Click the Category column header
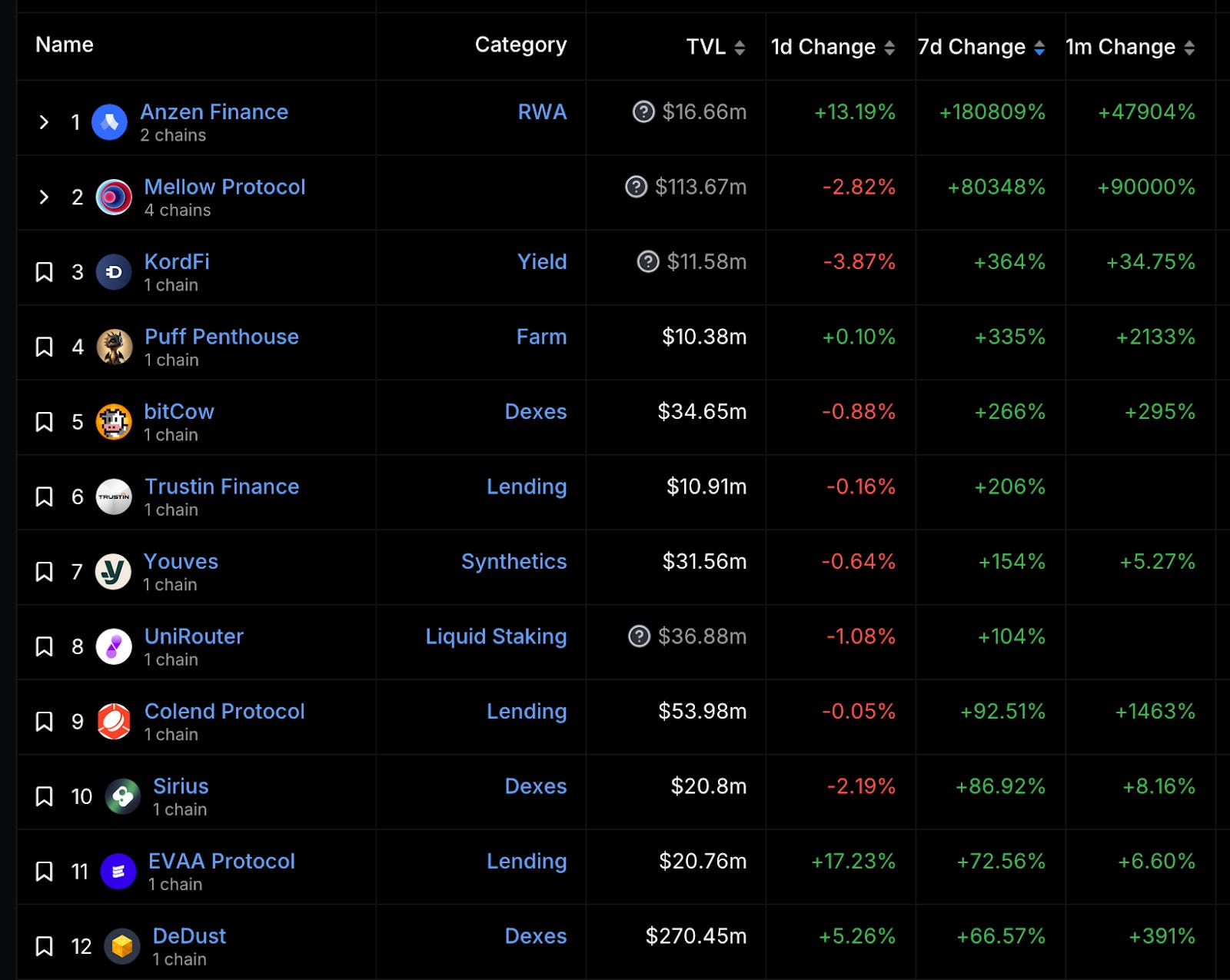This screenshot has width=1230, height=980. [x=520, y=45]
